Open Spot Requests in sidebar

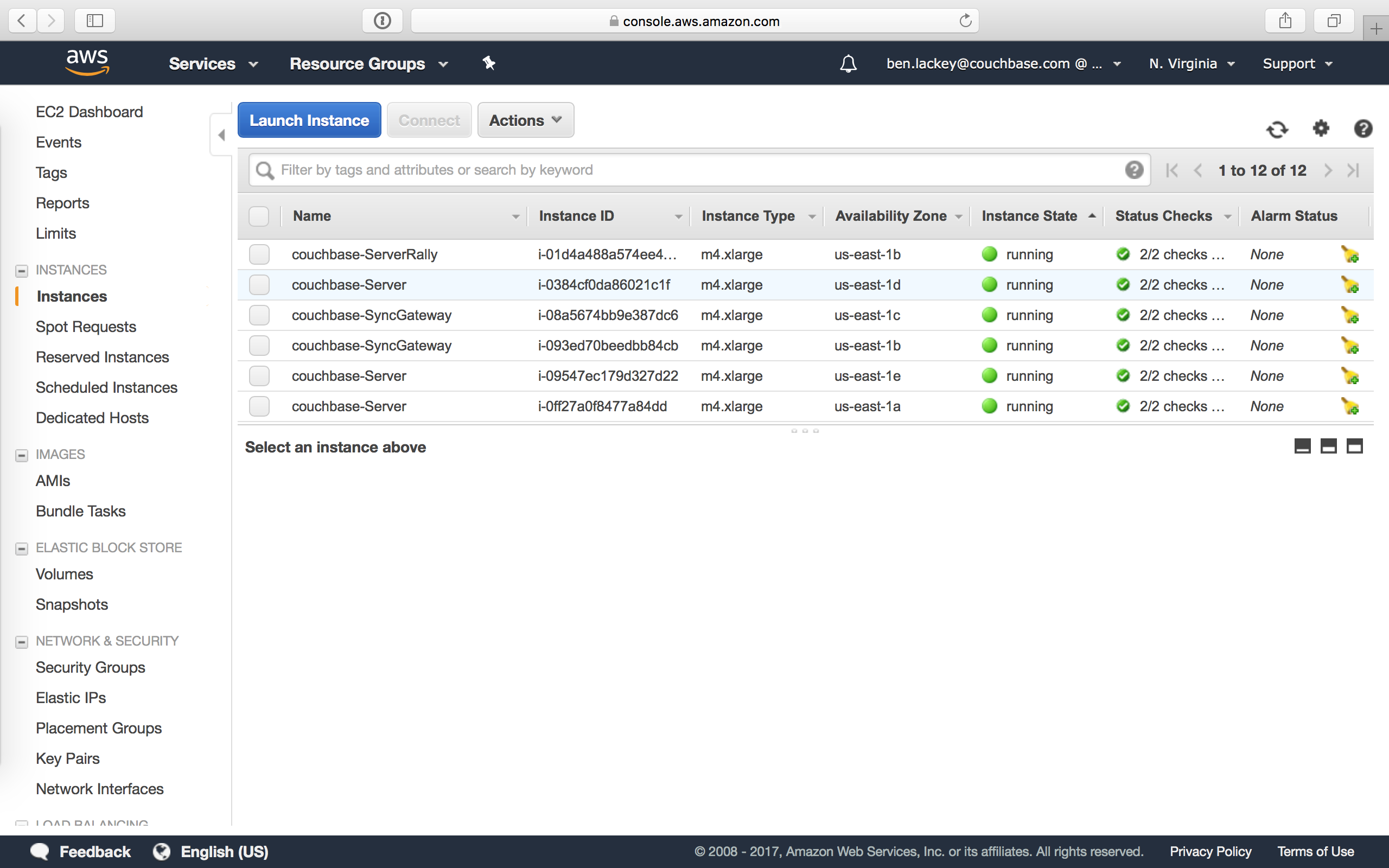(x=86, y=327)
